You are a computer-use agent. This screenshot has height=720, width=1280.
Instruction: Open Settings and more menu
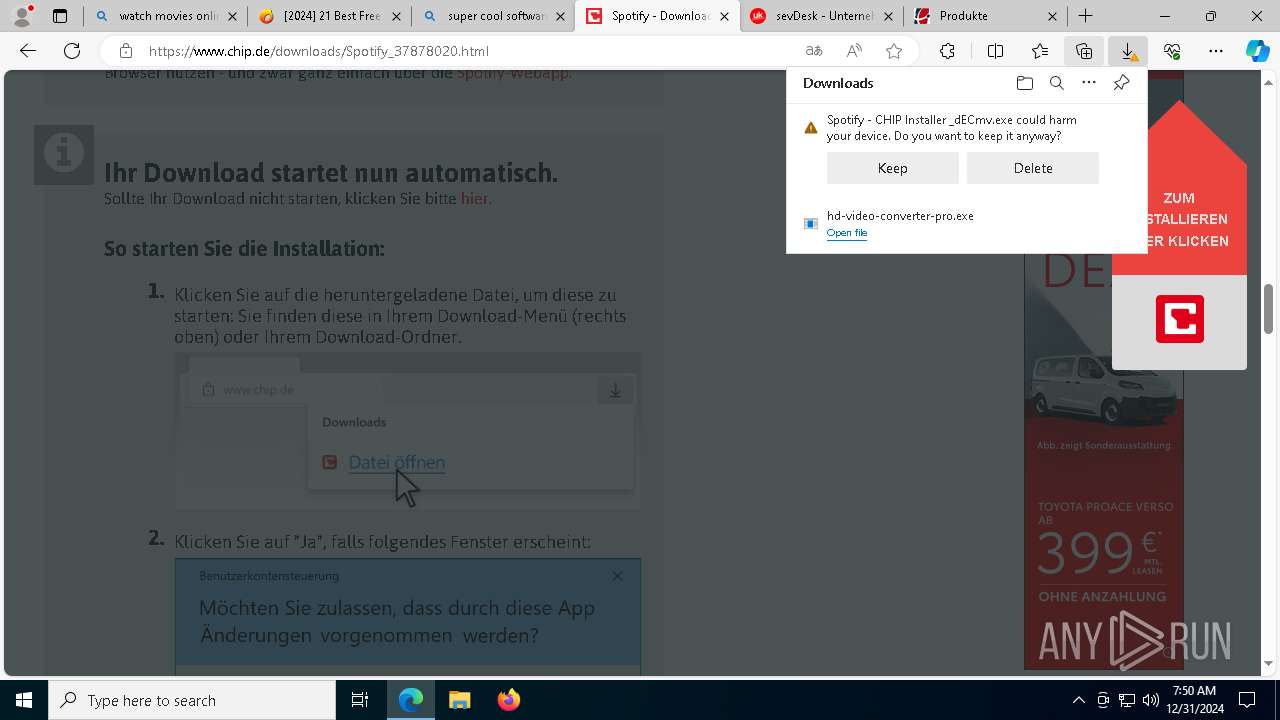pos(1216,51)
